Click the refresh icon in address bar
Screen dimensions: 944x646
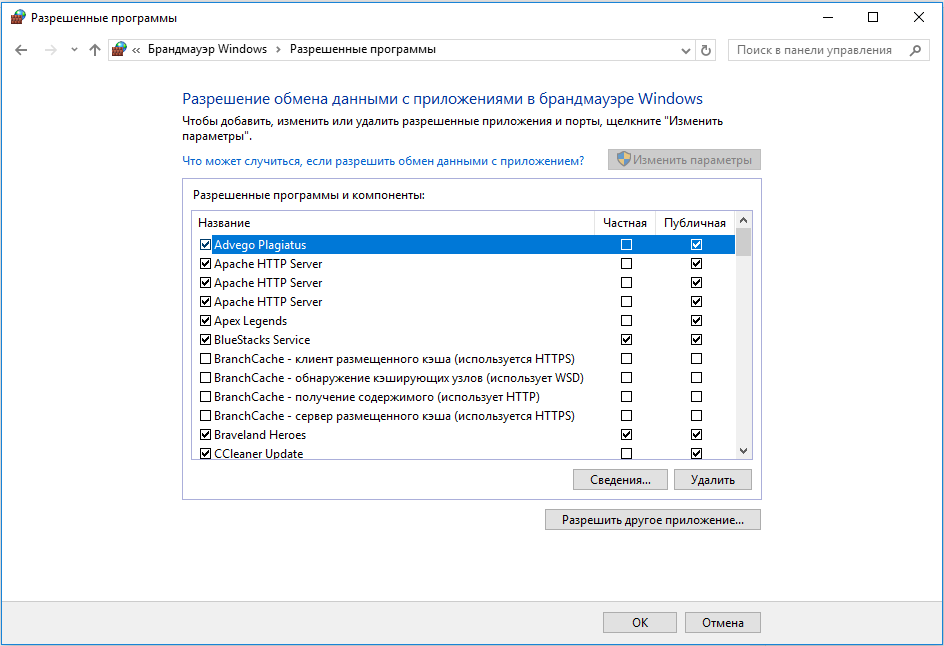706,51
